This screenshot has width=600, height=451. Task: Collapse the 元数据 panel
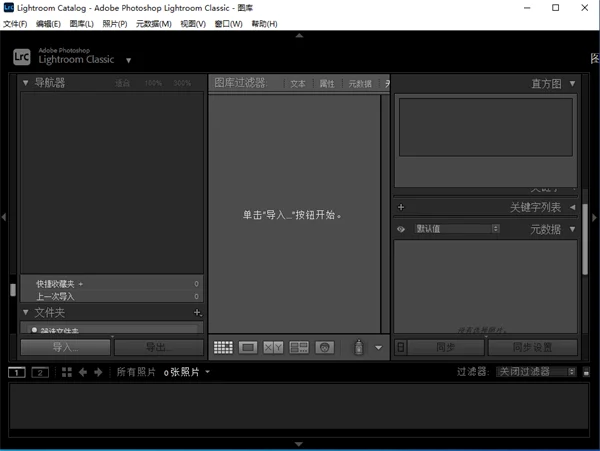point(572,229)
